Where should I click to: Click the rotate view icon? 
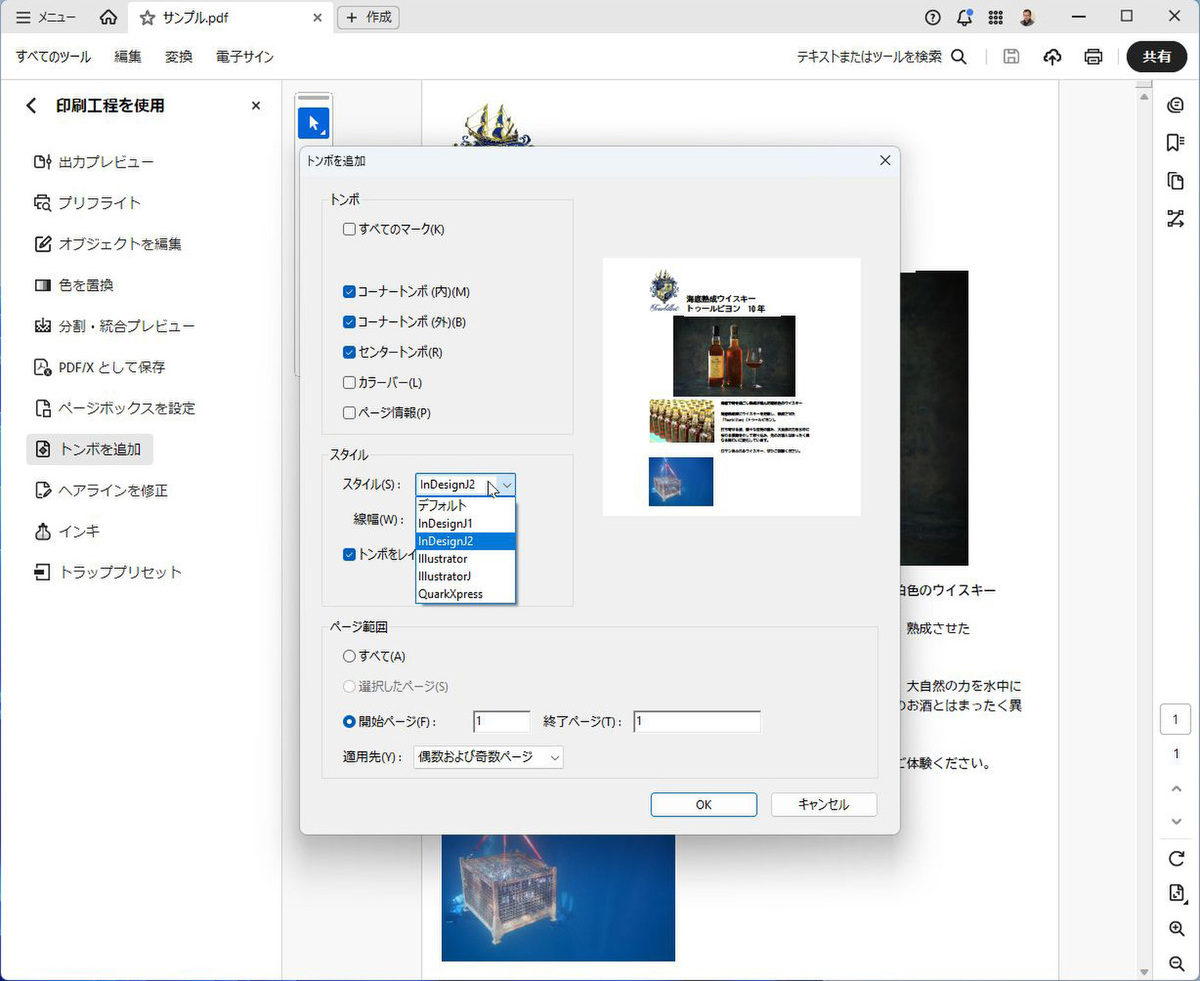pyautogui.click(x=1176, y=858)
